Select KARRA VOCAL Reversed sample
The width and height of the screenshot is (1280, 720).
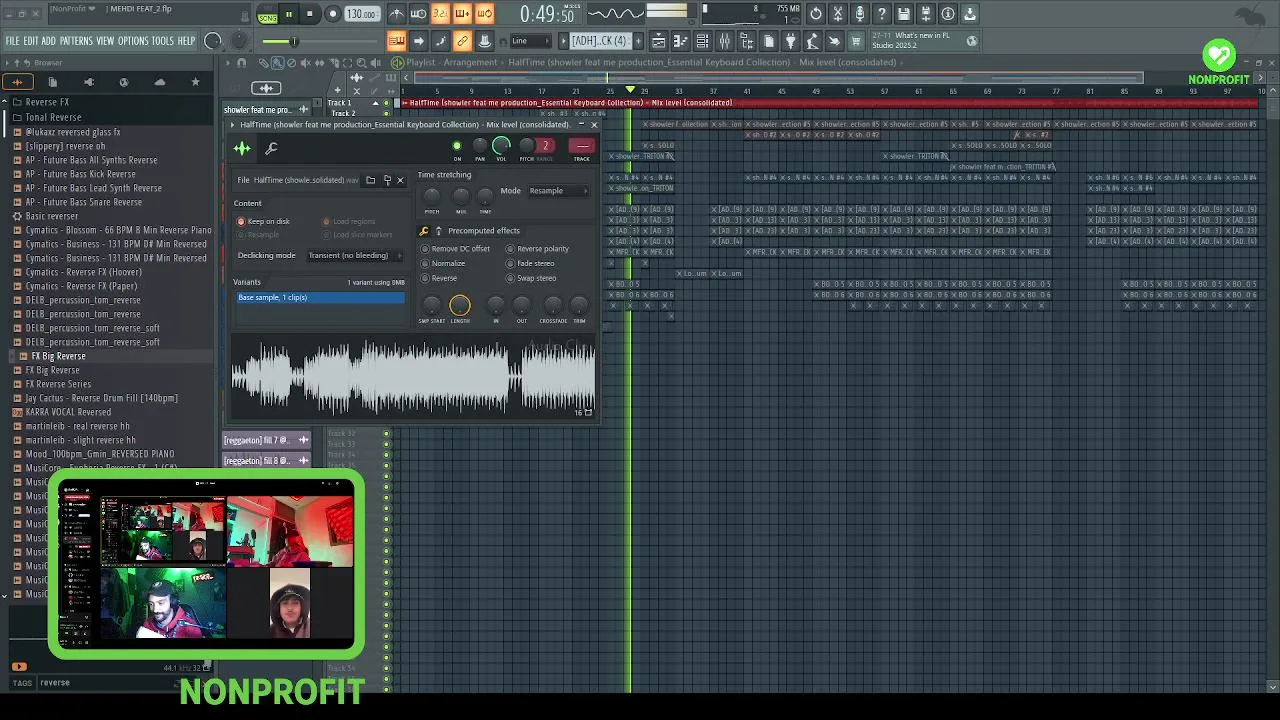click(68, 412)
